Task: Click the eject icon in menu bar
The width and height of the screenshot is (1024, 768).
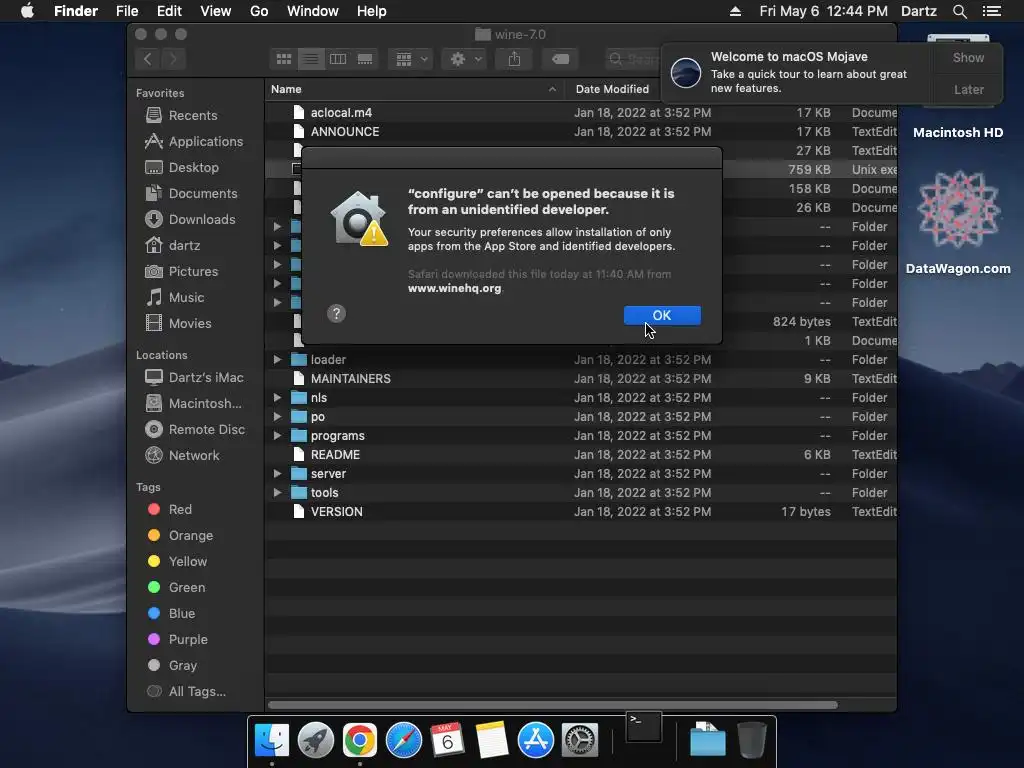Action: pyautogui.click(x=735, y=11)
